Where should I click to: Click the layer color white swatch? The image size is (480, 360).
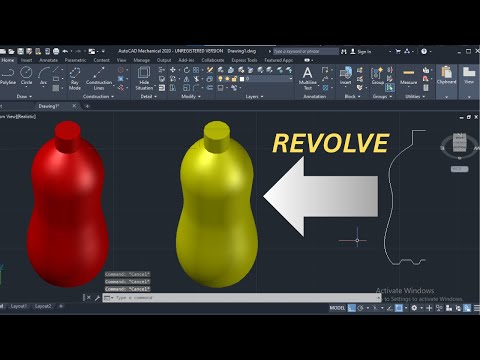click(242, 79)
